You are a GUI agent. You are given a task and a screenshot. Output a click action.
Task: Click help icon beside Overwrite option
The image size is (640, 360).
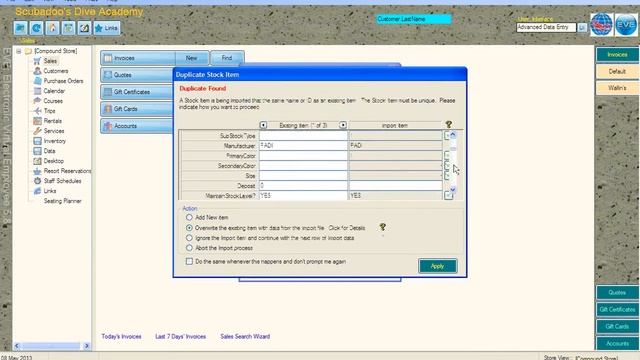pos(382,227)
